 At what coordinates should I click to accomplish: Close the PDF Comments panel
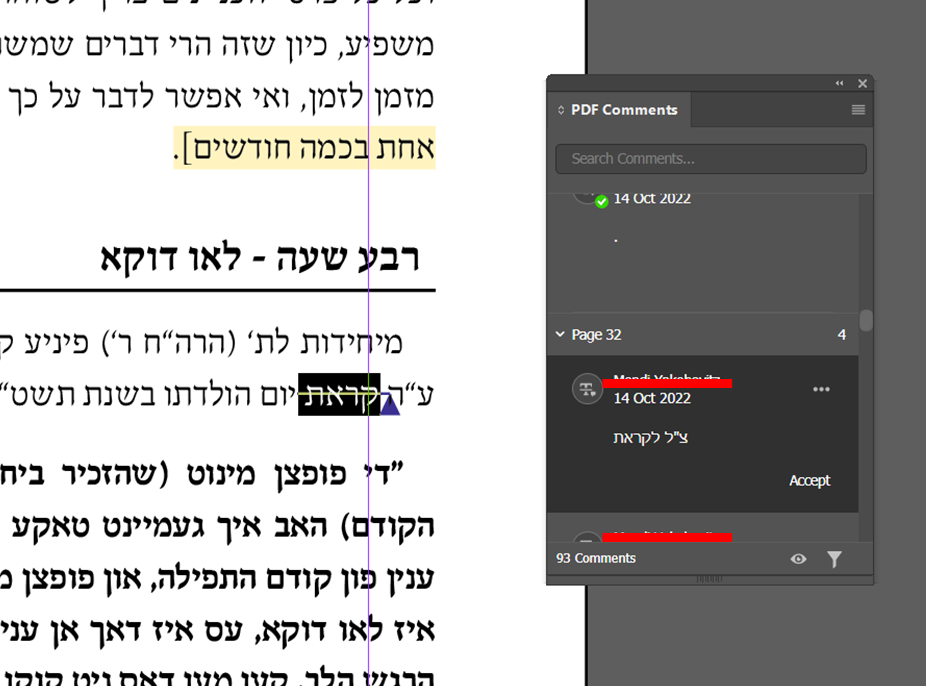click(862, 83)
